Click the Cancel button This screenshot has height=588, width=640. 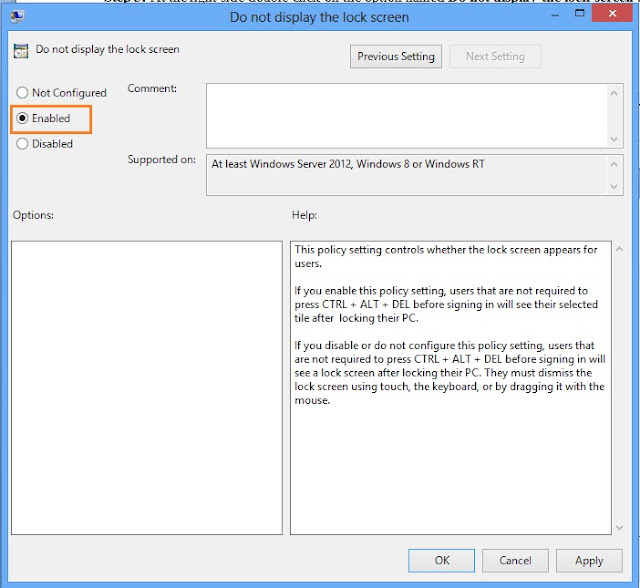click(515, 560)
